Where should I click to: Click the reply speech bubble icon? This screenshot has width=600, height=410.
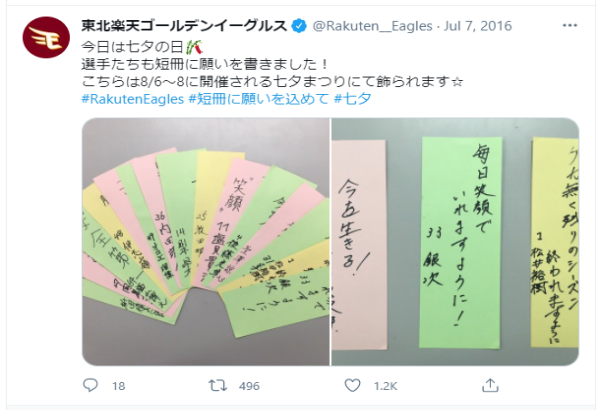pyautogui.click(x=90, y=385)
